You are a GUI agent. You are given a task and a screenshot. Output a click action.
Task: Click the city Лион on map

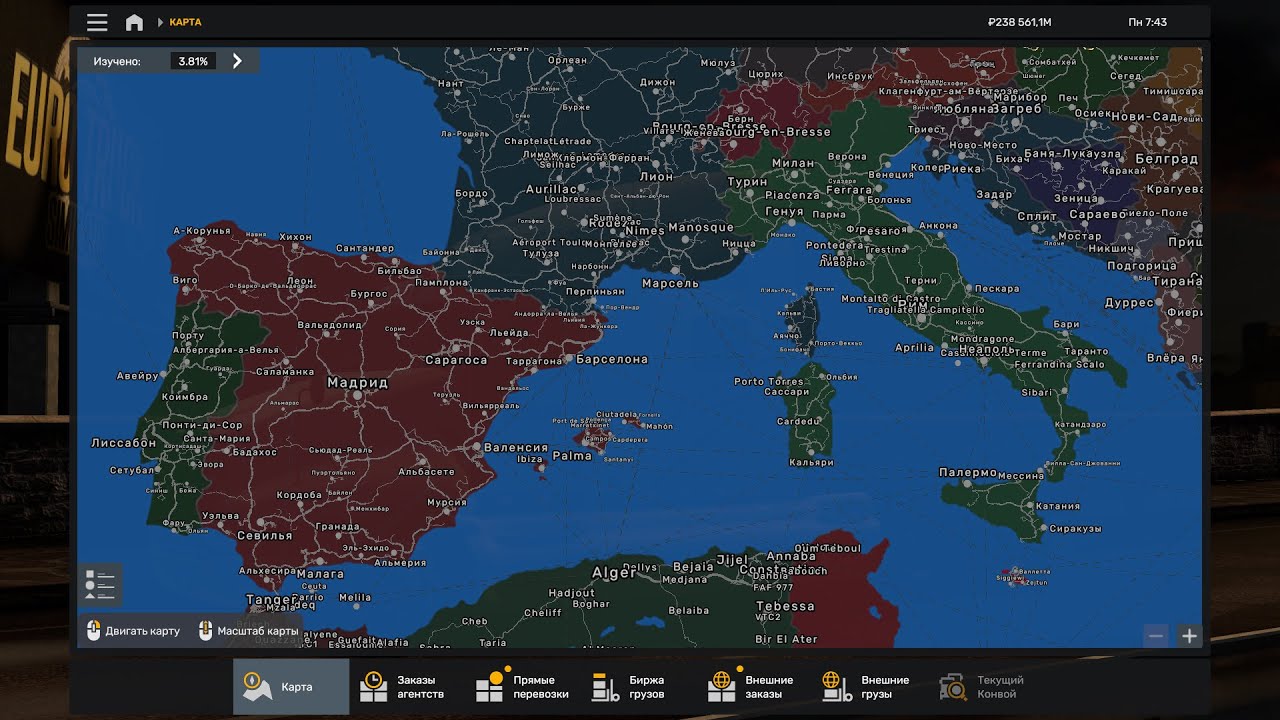click(656, 176)
